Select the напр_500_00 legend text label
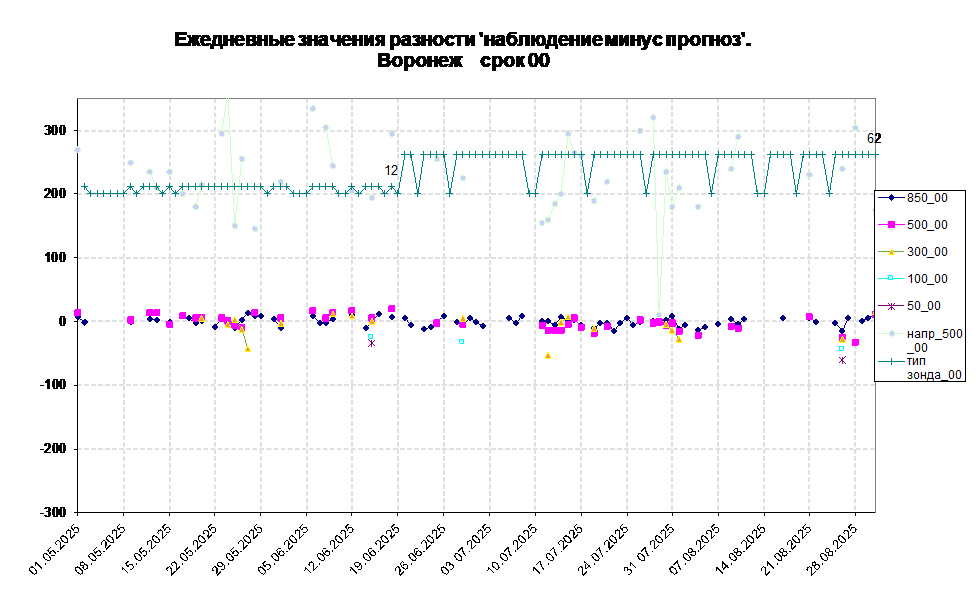This screenshot has width=976, height=599. (934, 340)
